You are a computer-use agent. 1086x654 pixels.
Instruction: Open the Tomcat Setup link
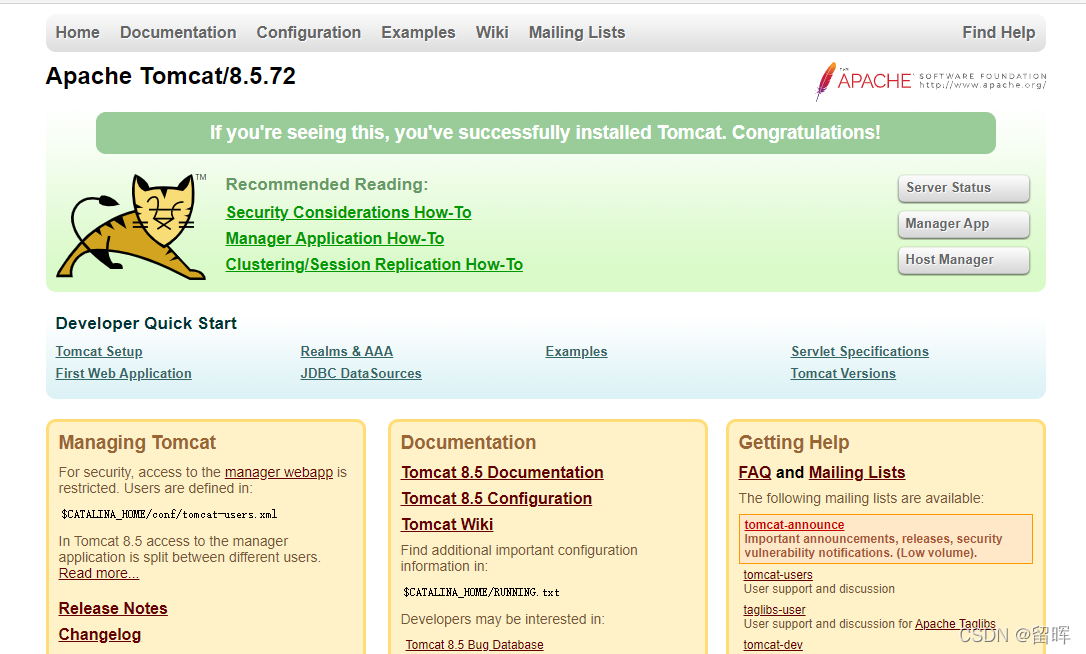tap(99, 351)
